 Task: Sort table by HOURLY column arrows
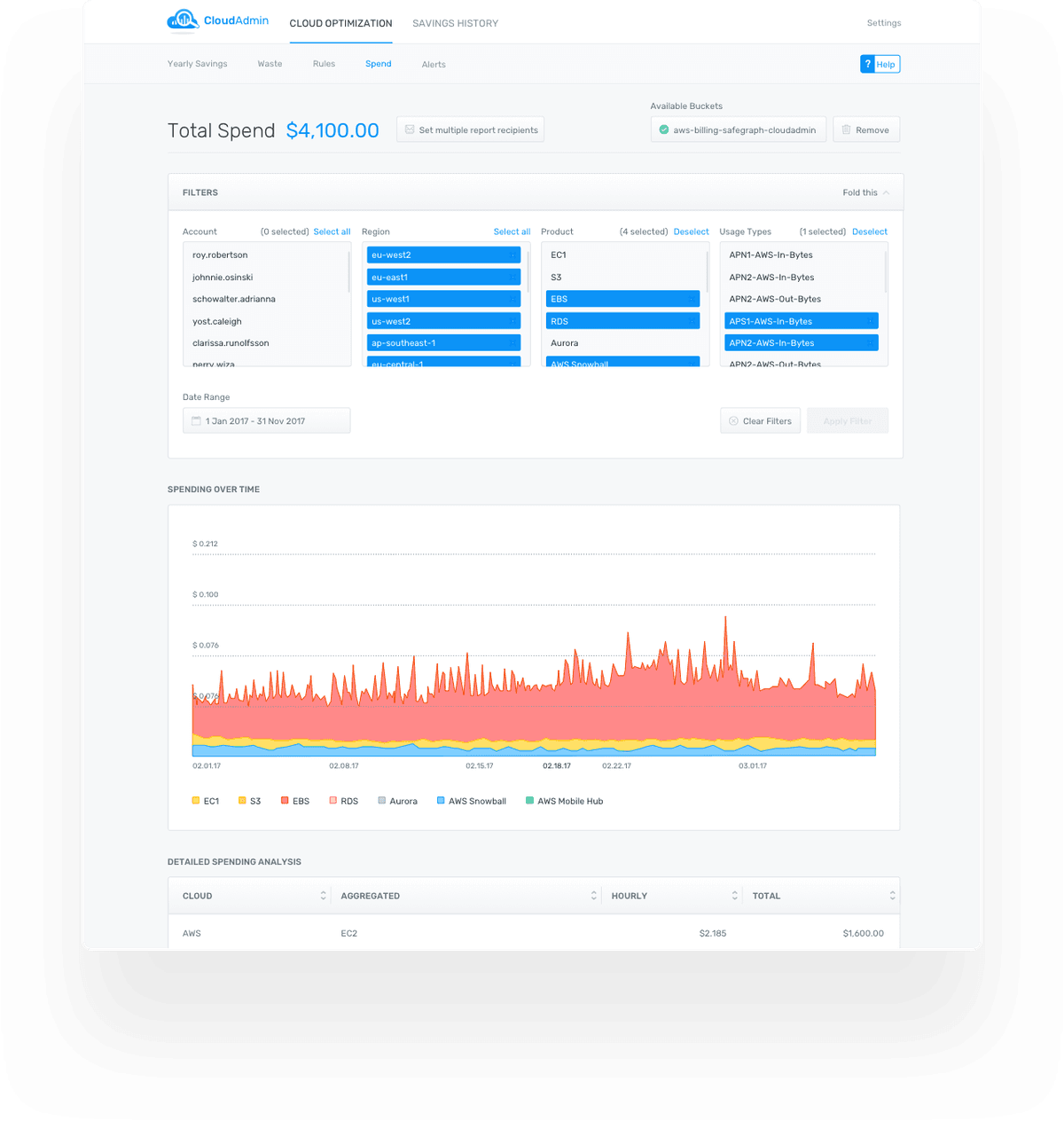[x=734, y=896]
